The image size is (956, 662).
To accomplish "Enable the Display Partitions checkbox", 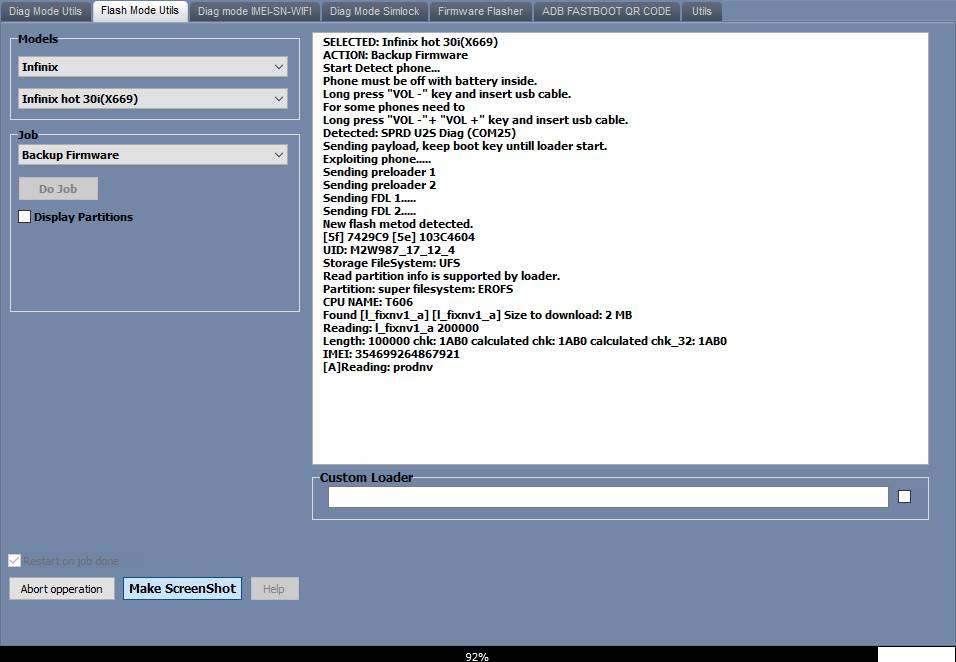I will pos(24,217).
